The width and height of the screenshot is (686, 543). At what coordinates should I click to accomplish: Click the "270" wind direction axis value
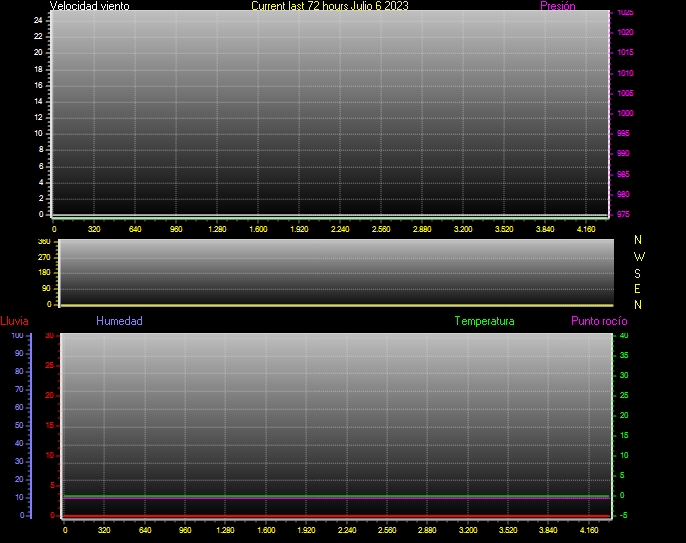tap(44, 257)
